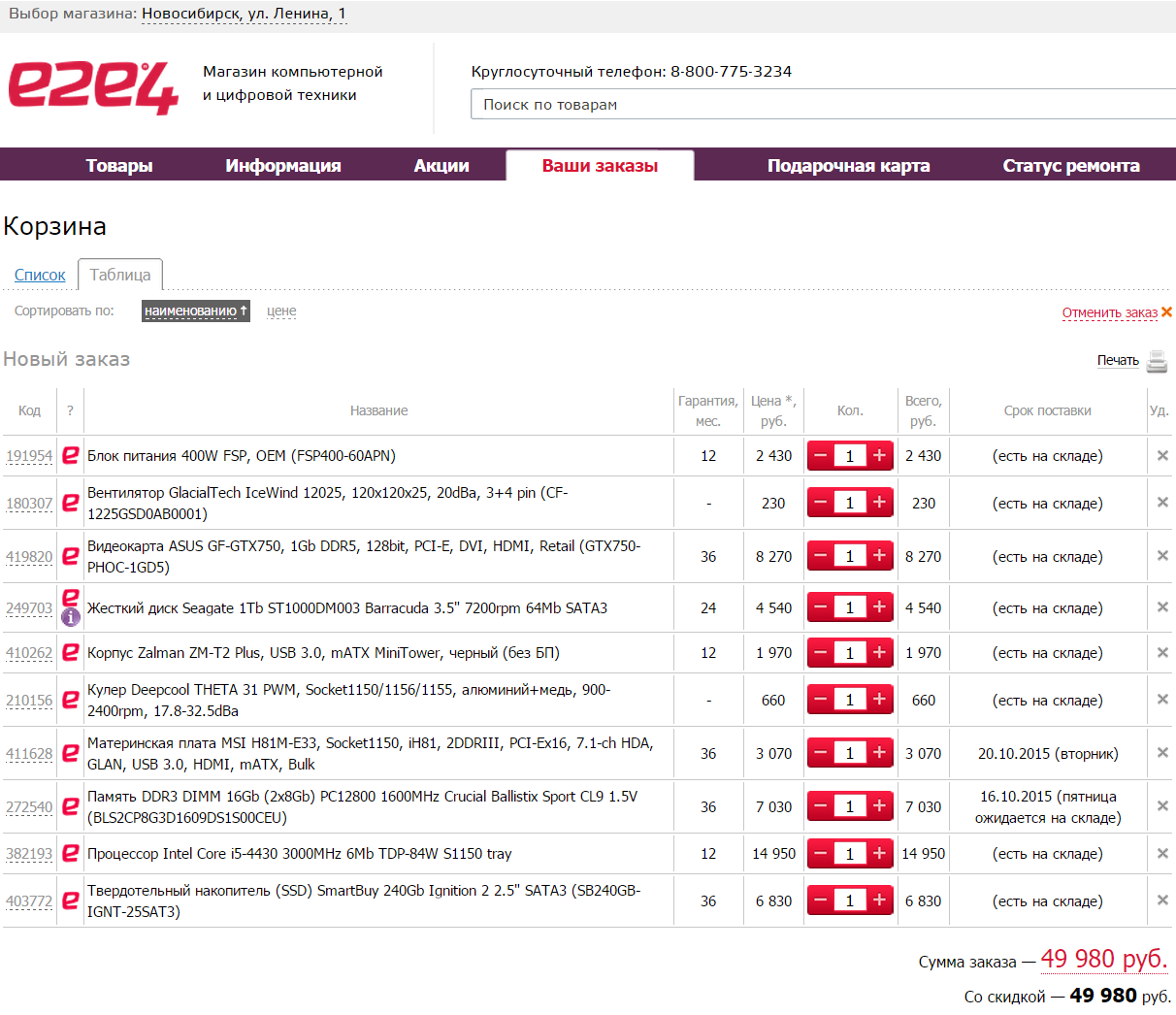This screenshot has width=1176, height=1015.
Task: Open the Информация menu
Action: click(283, 165)
